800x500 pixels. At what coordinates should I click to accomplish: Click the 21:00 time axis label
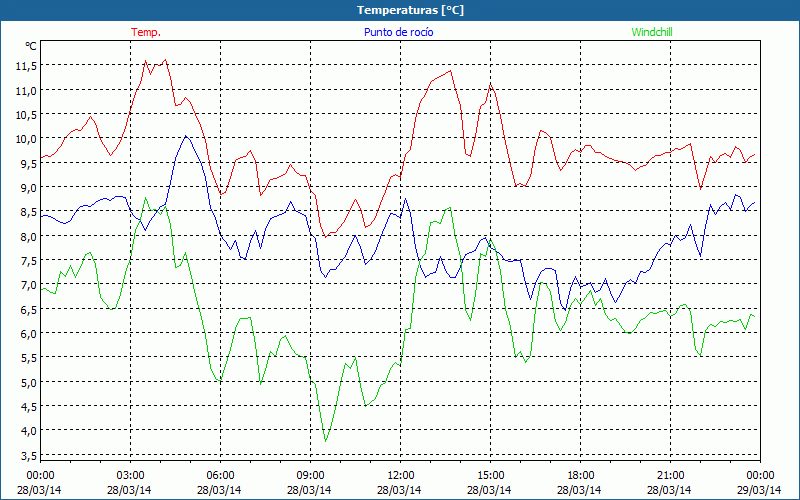(x=670, y=476)
